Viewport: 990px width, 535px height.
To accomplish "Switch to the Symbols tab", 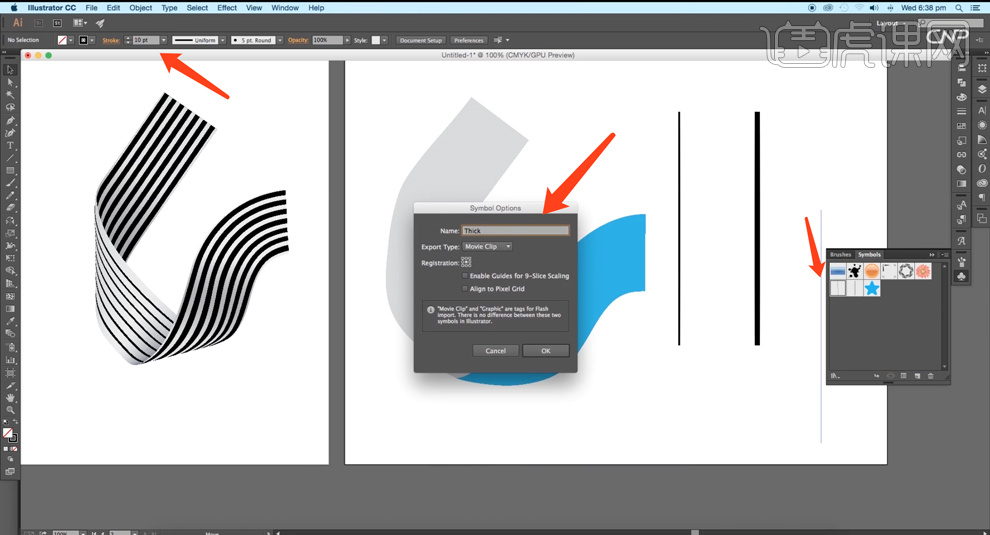I will pyautogui.click(x=869, y=255).
